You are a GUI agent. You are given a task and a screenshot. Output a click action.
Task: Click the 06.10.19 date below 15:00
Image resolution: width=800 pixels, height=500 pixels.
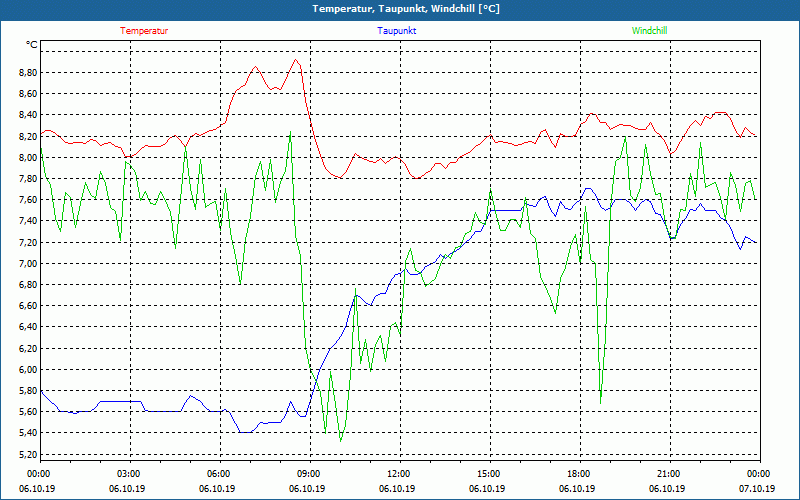487,488
